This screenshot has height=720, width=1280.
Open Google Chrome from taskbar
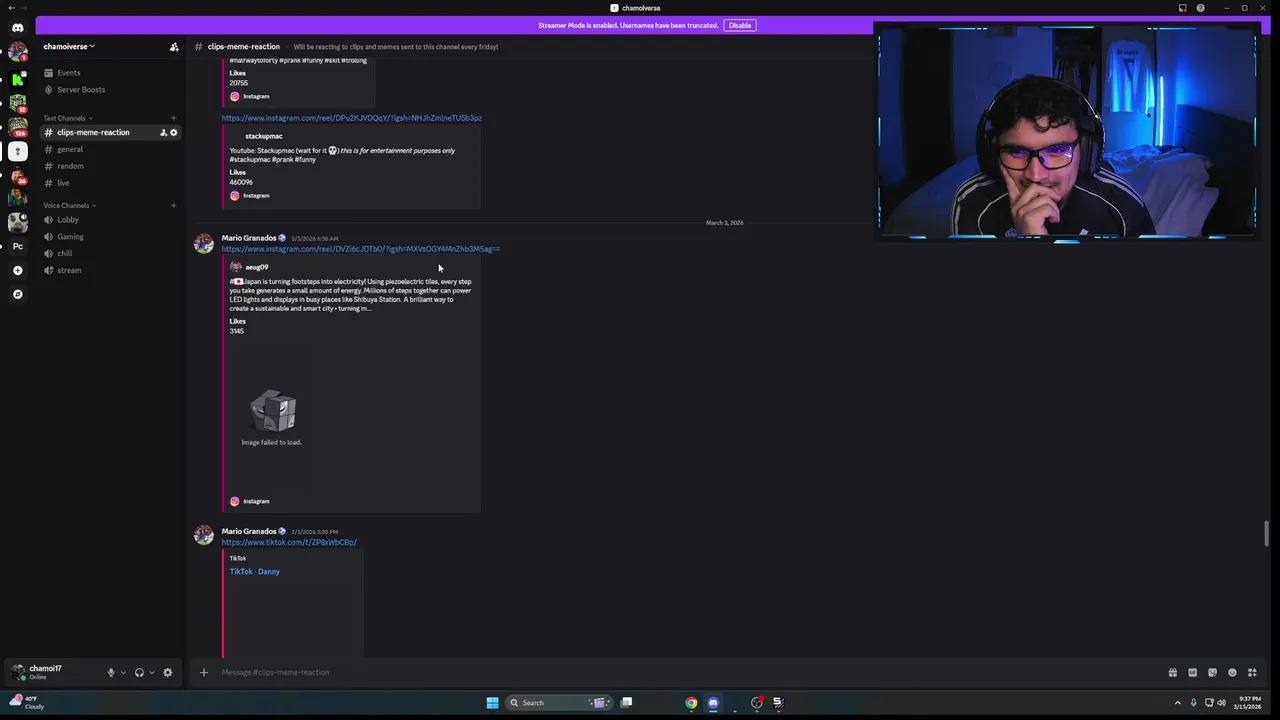click(691, 703)
